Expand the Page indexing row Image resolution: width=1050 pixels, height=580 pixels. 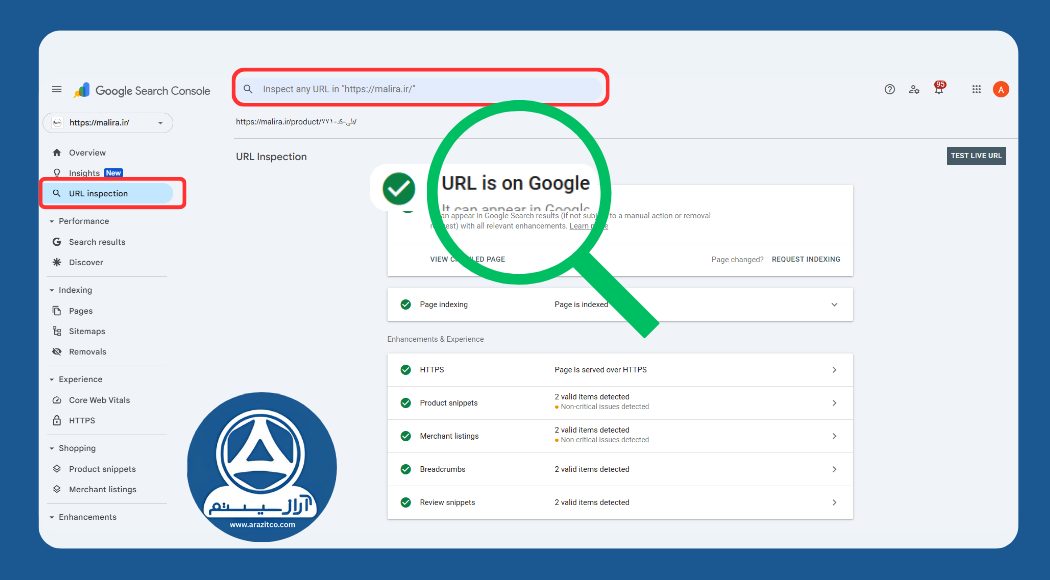point(834,304)
